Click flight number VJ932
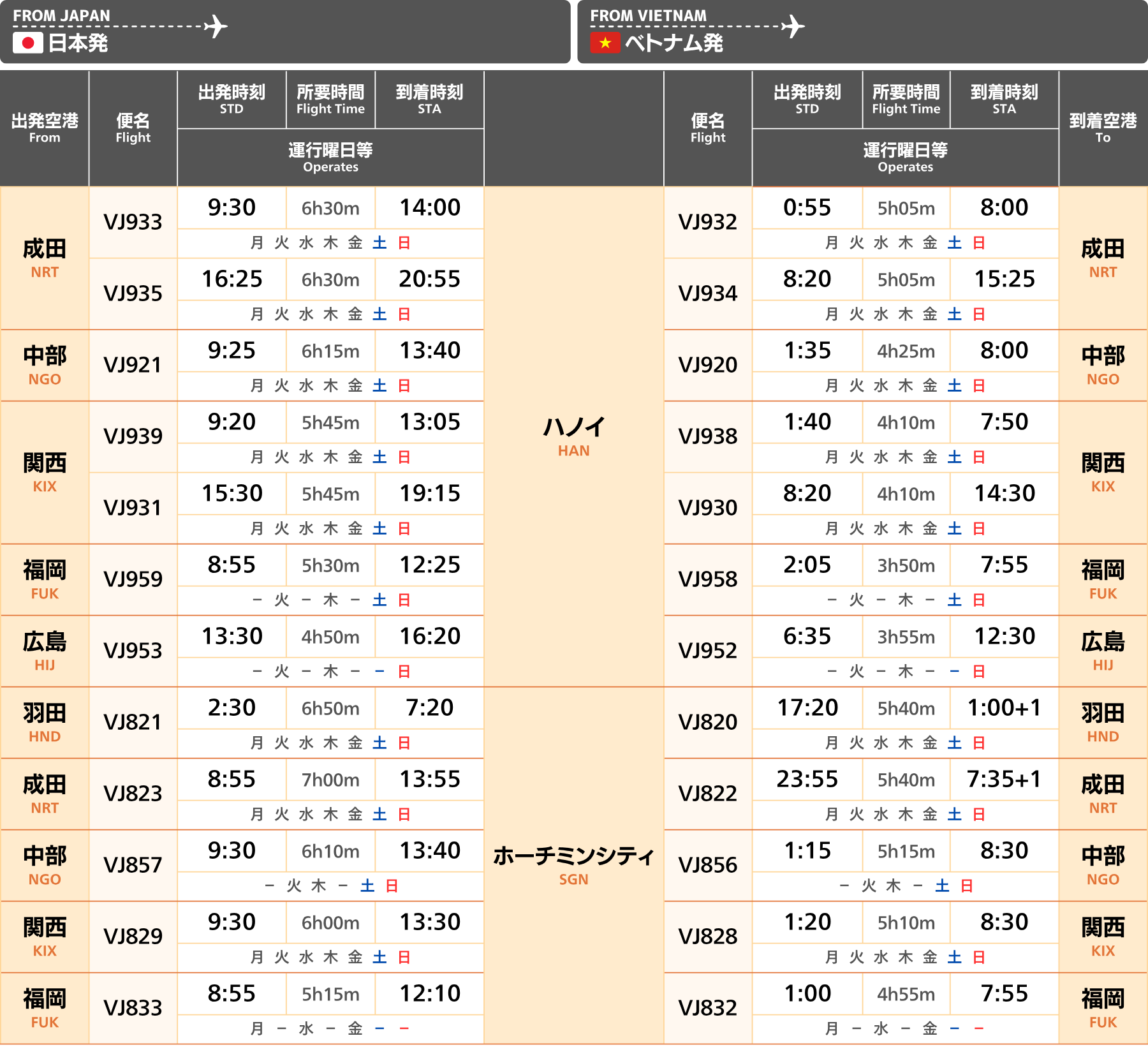Viewport: 1148px width, 1059px height. (707, 222)
